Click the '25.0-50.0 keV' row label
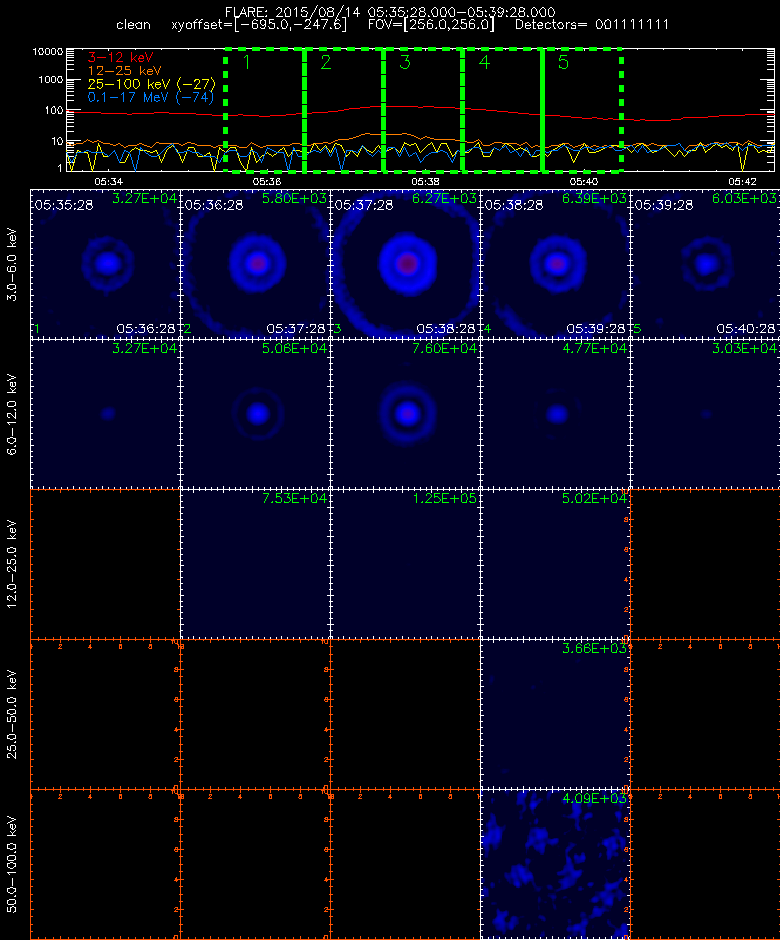The image size is (780, 940). click(x=12, y=714)
